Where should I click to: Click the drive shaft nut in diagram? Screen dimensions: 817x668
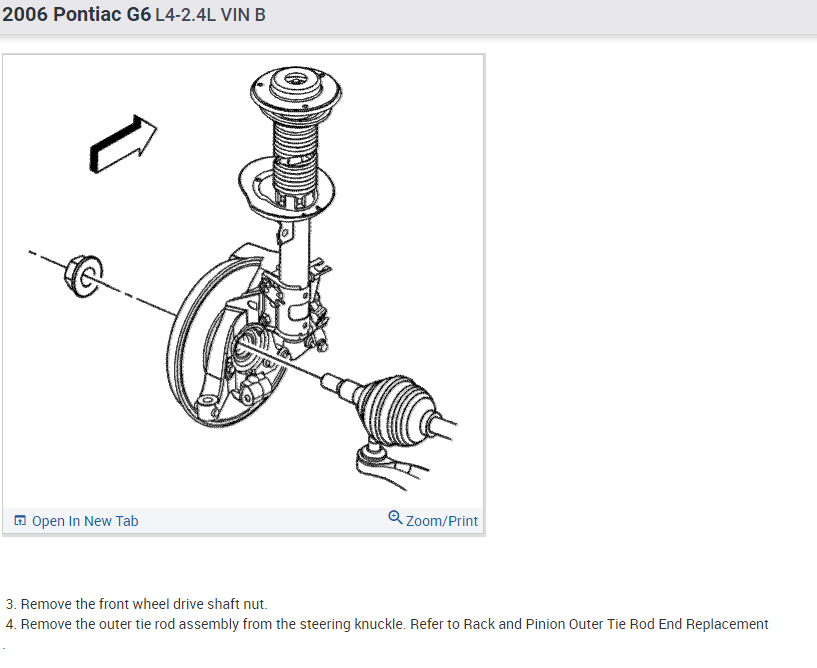point(83,276)
